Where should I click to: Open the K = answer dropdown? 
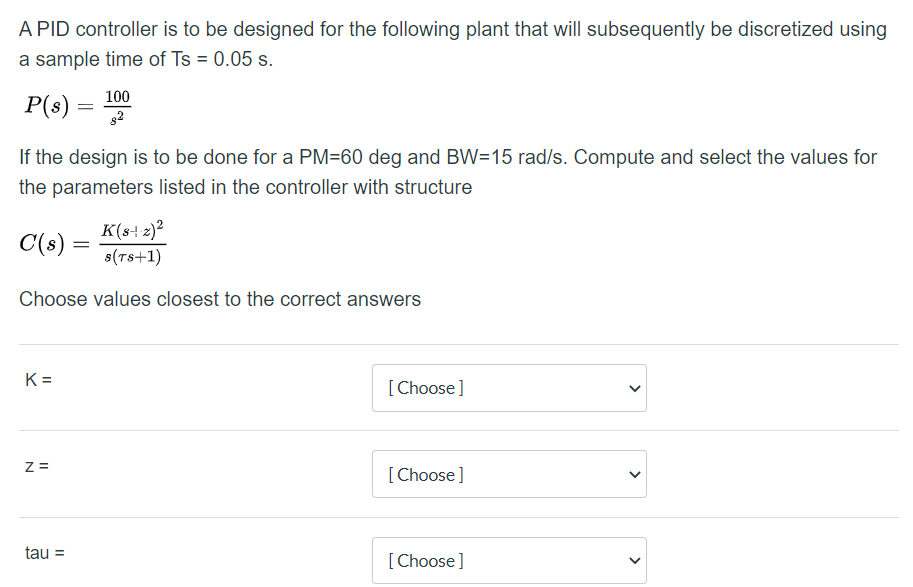coord(509,388)
